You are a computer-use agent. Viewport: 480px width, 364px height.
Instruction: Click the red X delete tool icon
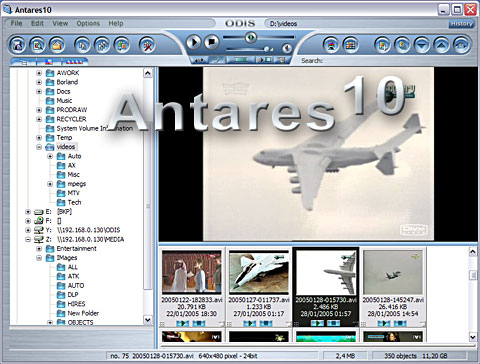point(147,45)
